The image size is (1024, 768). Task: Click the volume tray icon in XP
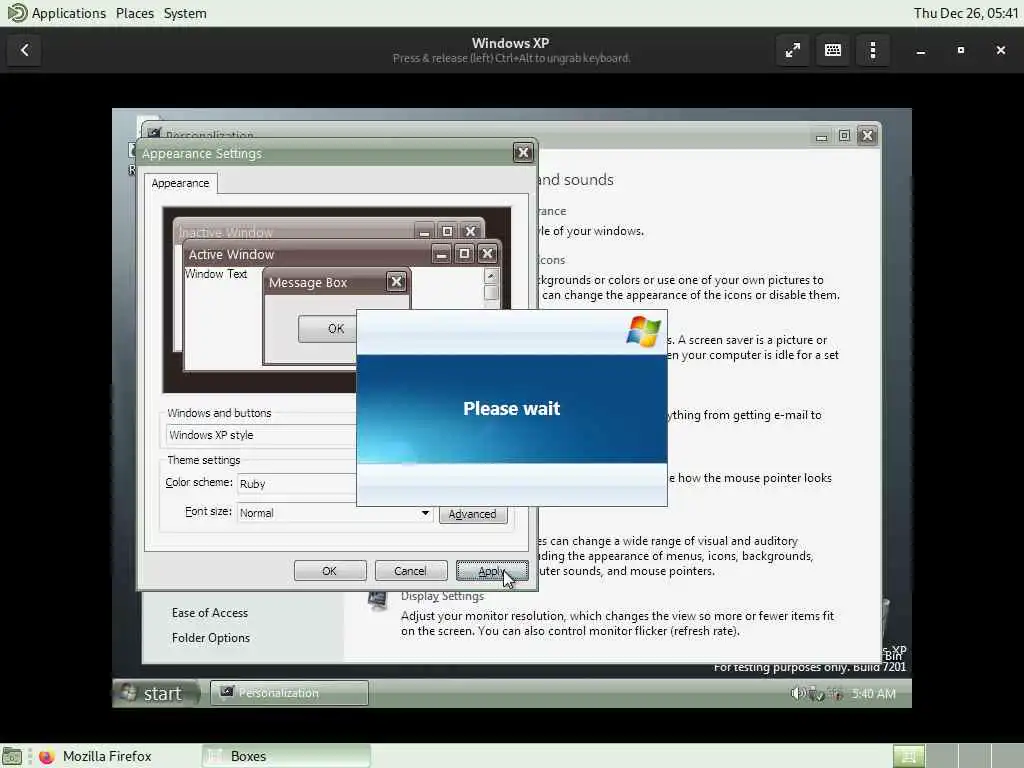coord(797,694)
